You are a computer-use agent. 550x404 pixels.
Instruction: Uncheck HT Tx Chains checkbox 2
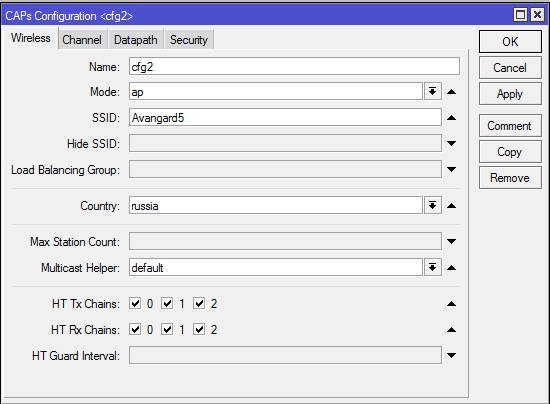pos(199,303)
